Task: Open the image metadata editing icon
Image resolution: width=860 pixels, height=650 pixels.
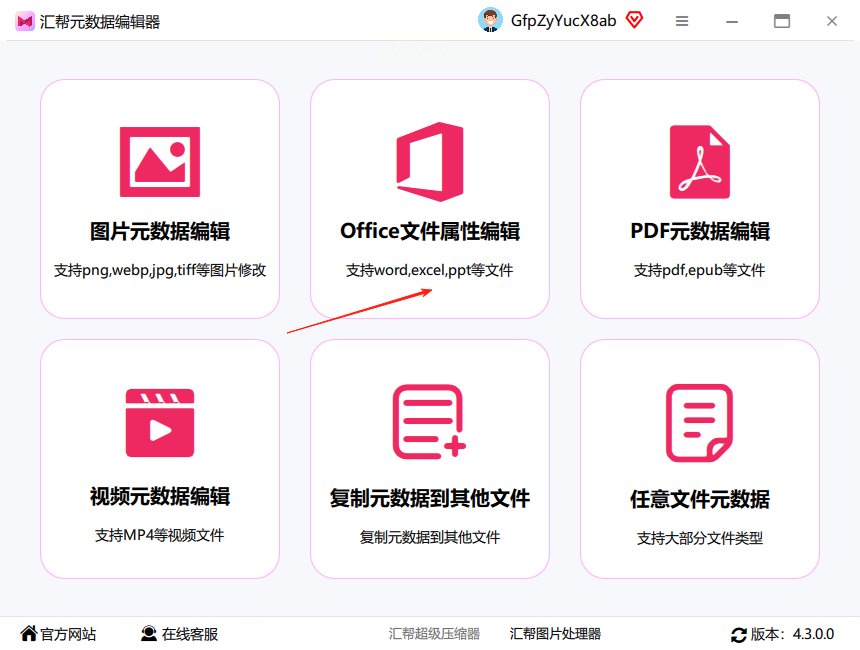Action: pyautogui.click(x=160, y=162)
